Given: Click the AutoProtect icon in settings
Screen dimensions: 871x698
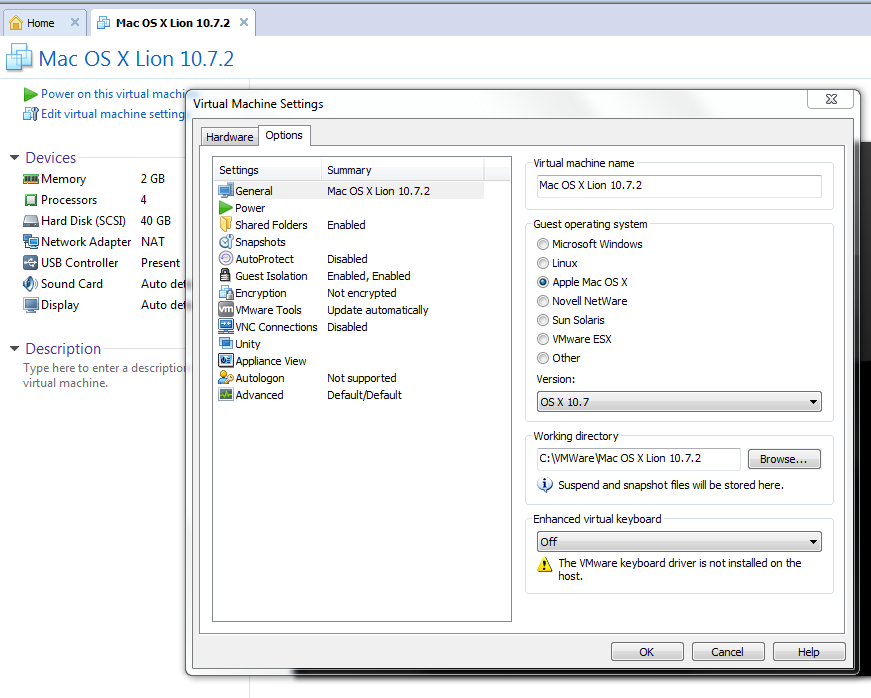Looking at the screenshot, I should point(226,259).
